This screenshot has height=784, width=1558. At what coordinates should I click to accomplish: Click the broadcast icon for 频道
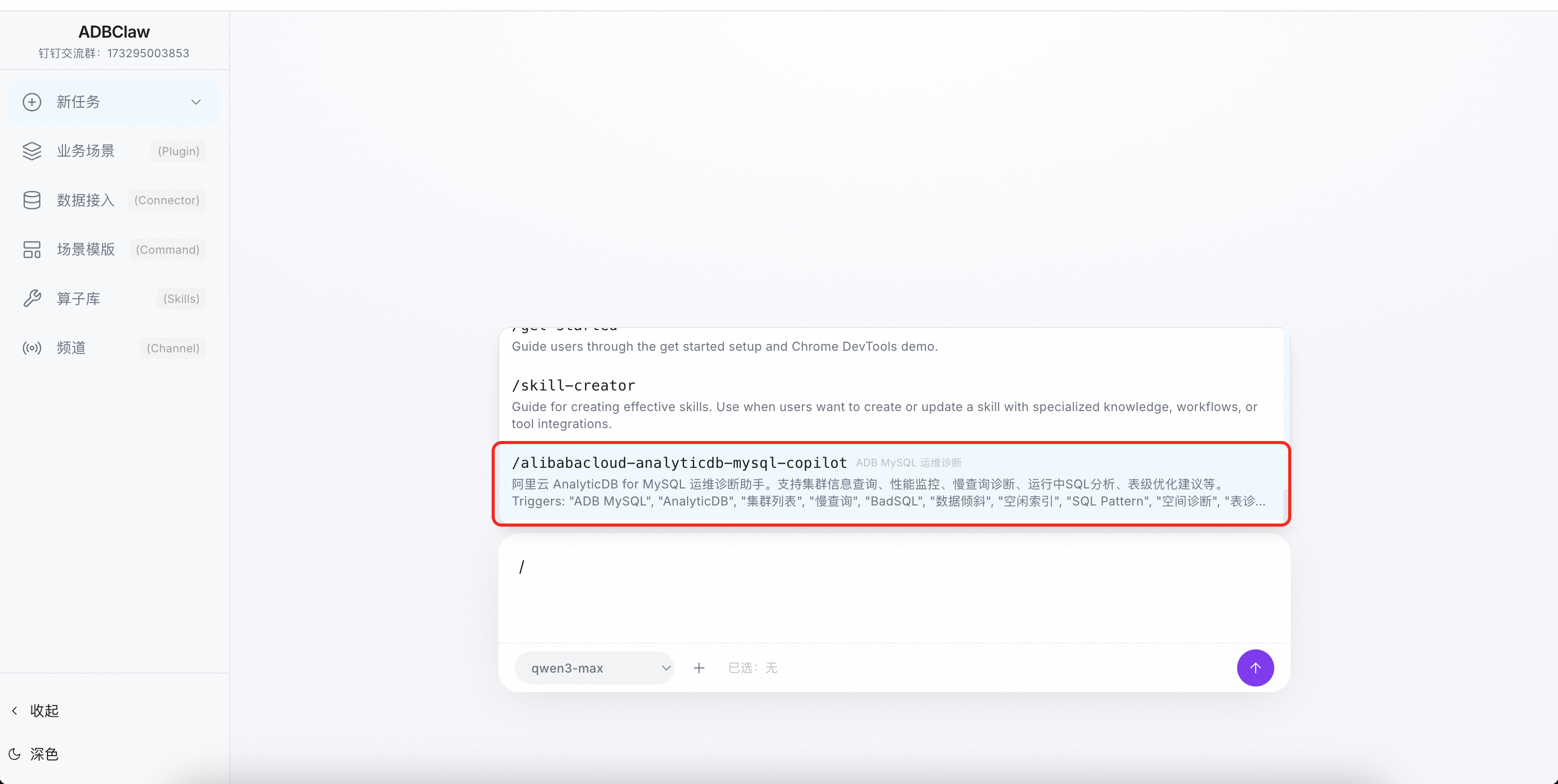point(32,348)
